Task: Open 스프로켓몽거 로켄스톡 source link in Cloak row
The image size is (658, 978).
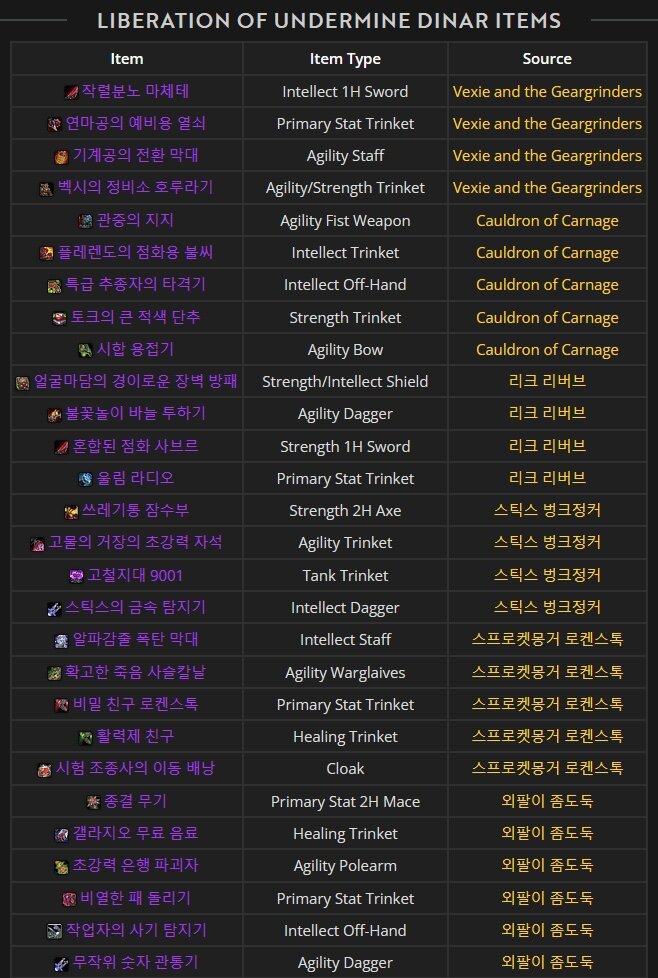Action: coord(547,768)
